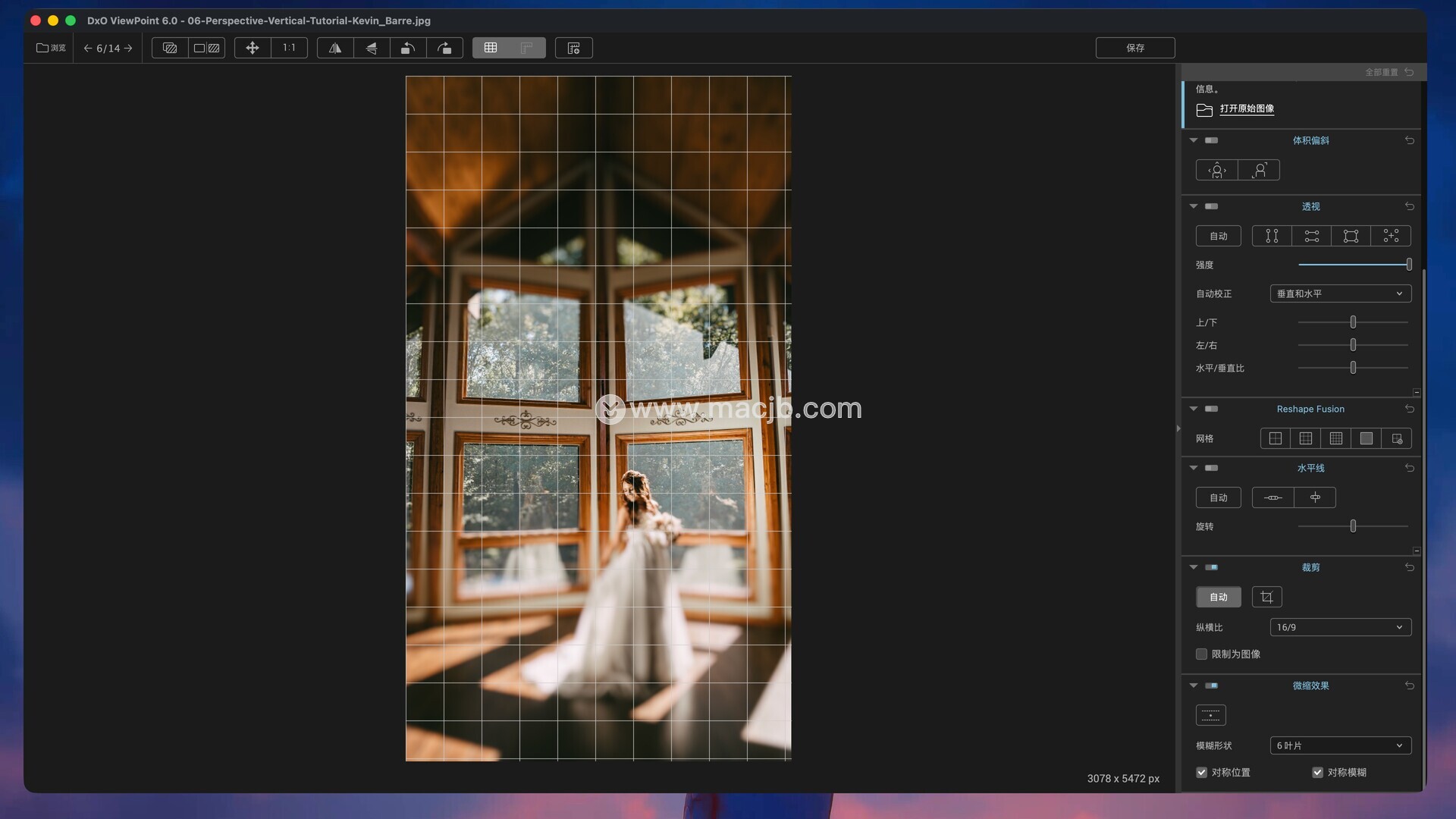Open the 纵横比 16/9 dropdown
This screenshot has width=1456, height=819.
[x=1340, y=627]
